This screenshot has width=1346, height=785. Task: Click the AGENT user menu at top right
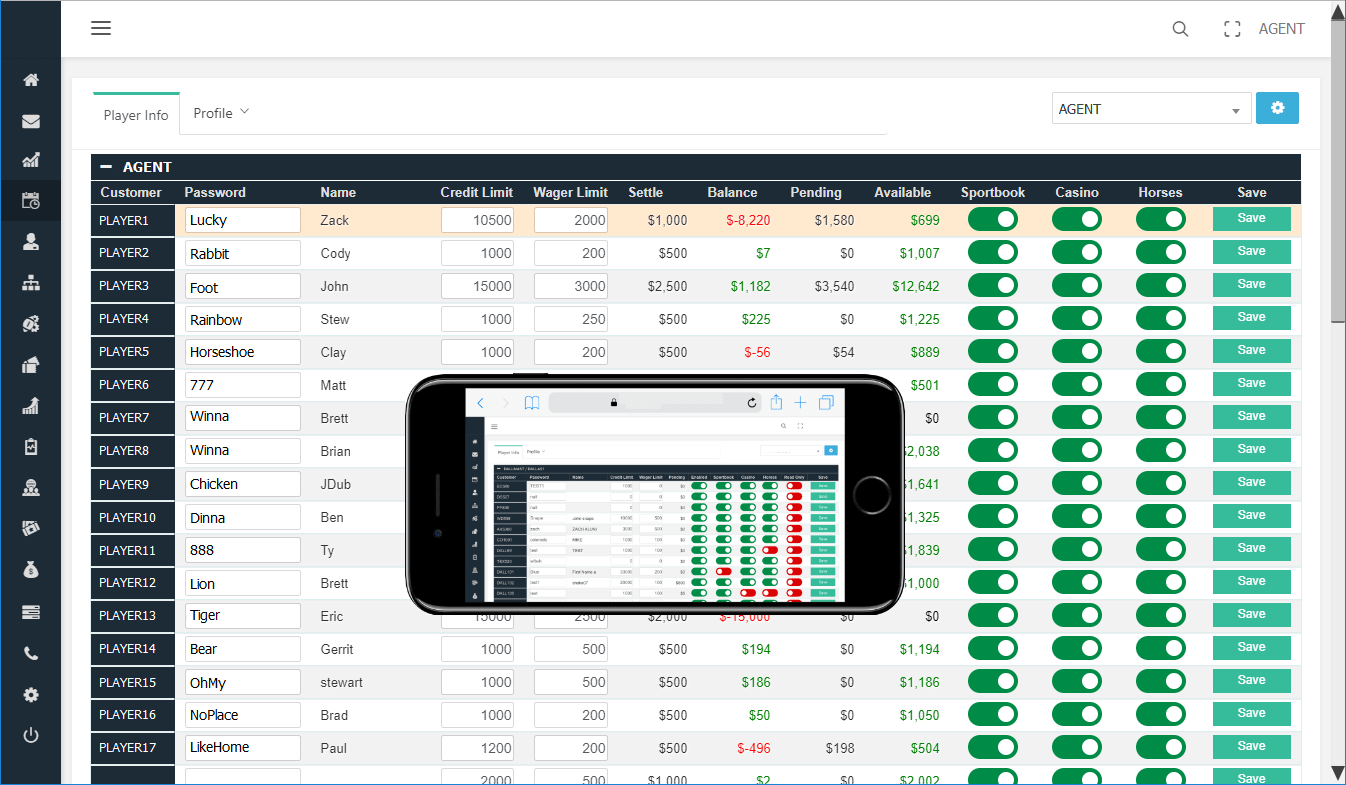[x=1281, y=29]
